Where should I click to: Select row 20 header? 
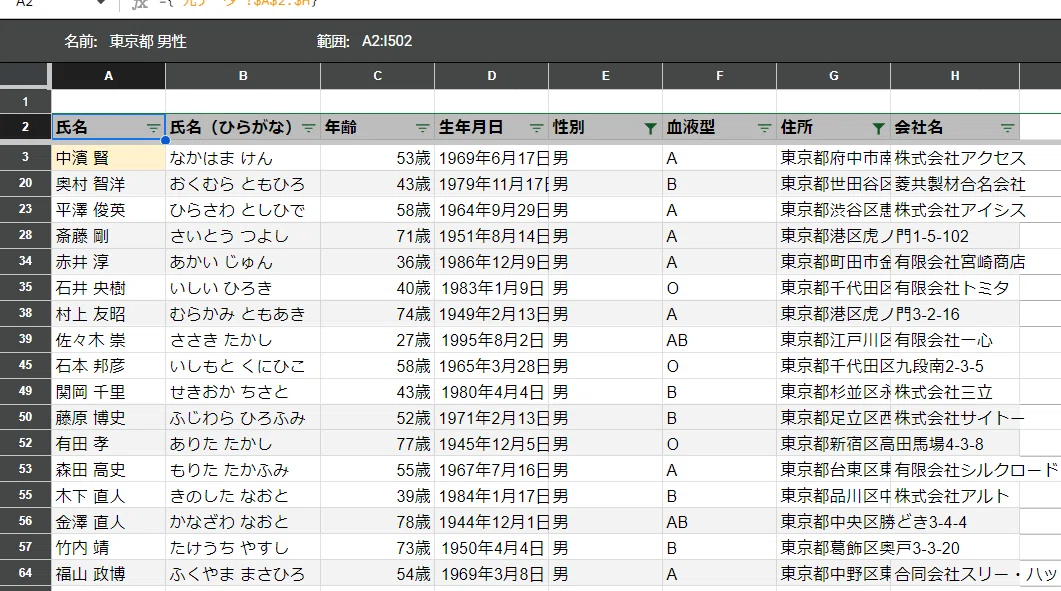25,183
